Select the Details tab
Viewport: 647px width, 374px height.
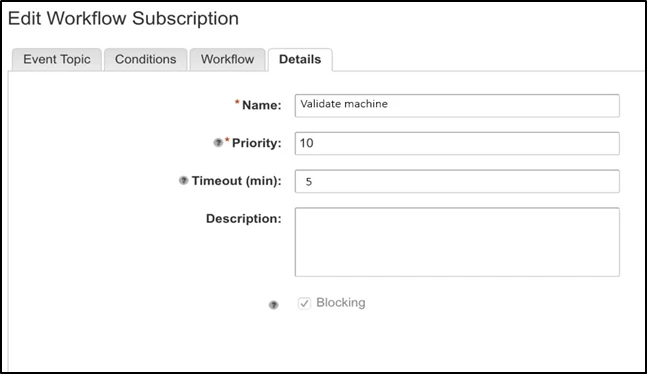[x=300, y=59]
